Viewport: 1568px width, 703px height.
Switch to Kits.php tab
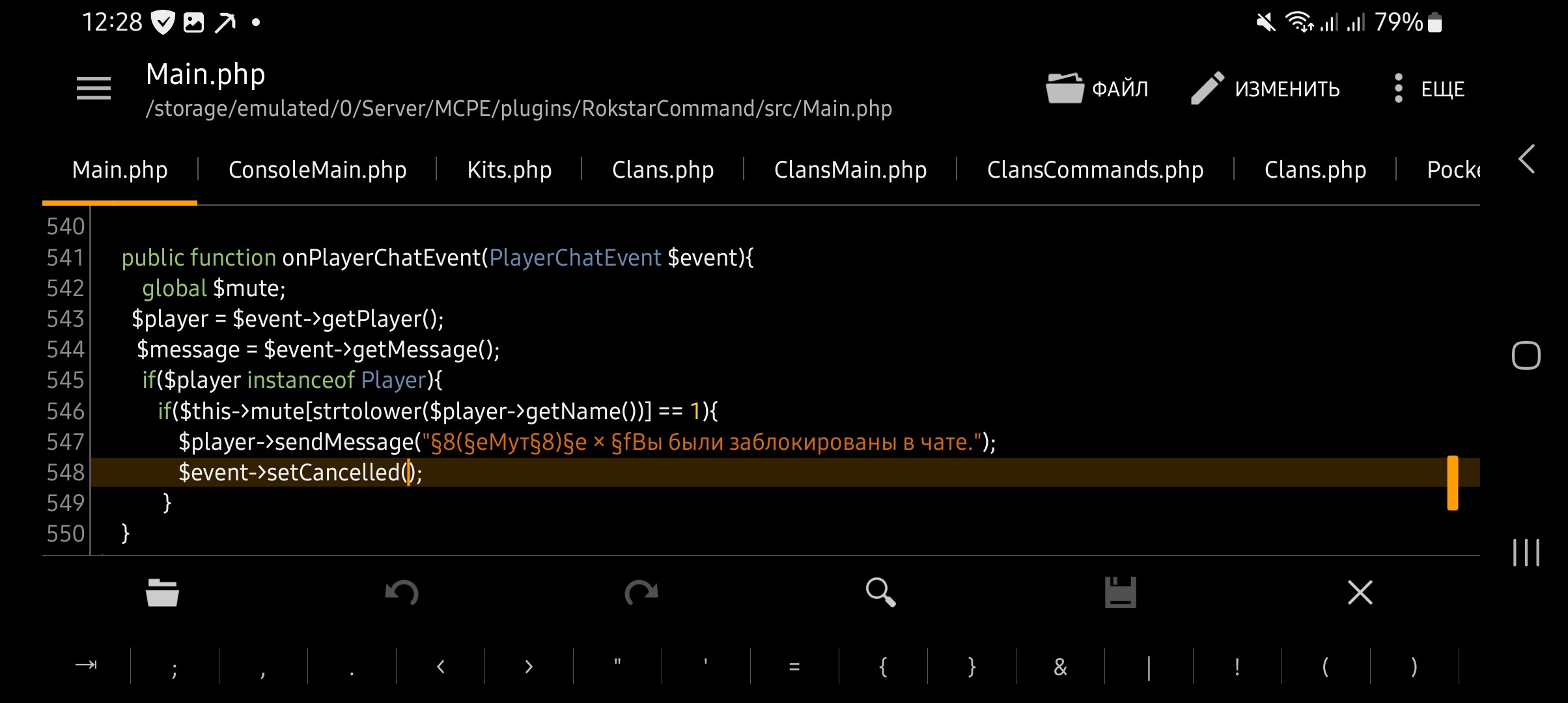(509, 170)
